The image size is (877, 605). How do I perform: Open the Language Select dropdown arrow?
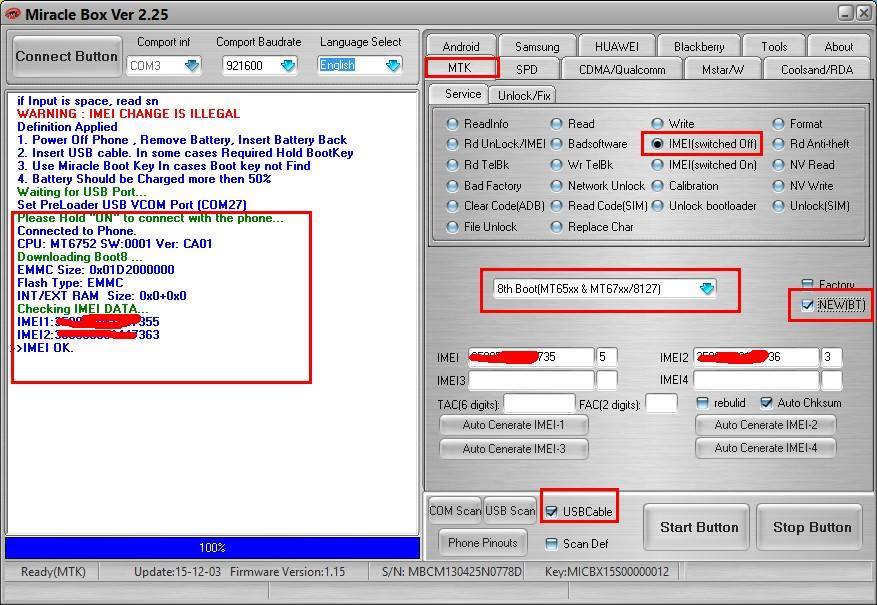click(393, 65)
